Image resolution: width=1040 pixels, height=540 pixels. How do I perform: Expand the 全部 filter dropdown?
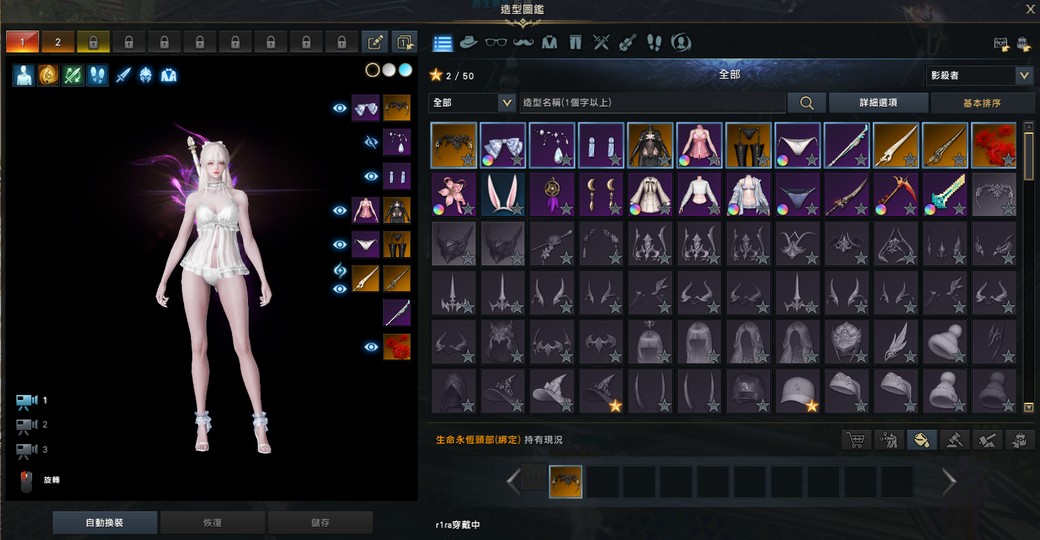tap(471, 103)
